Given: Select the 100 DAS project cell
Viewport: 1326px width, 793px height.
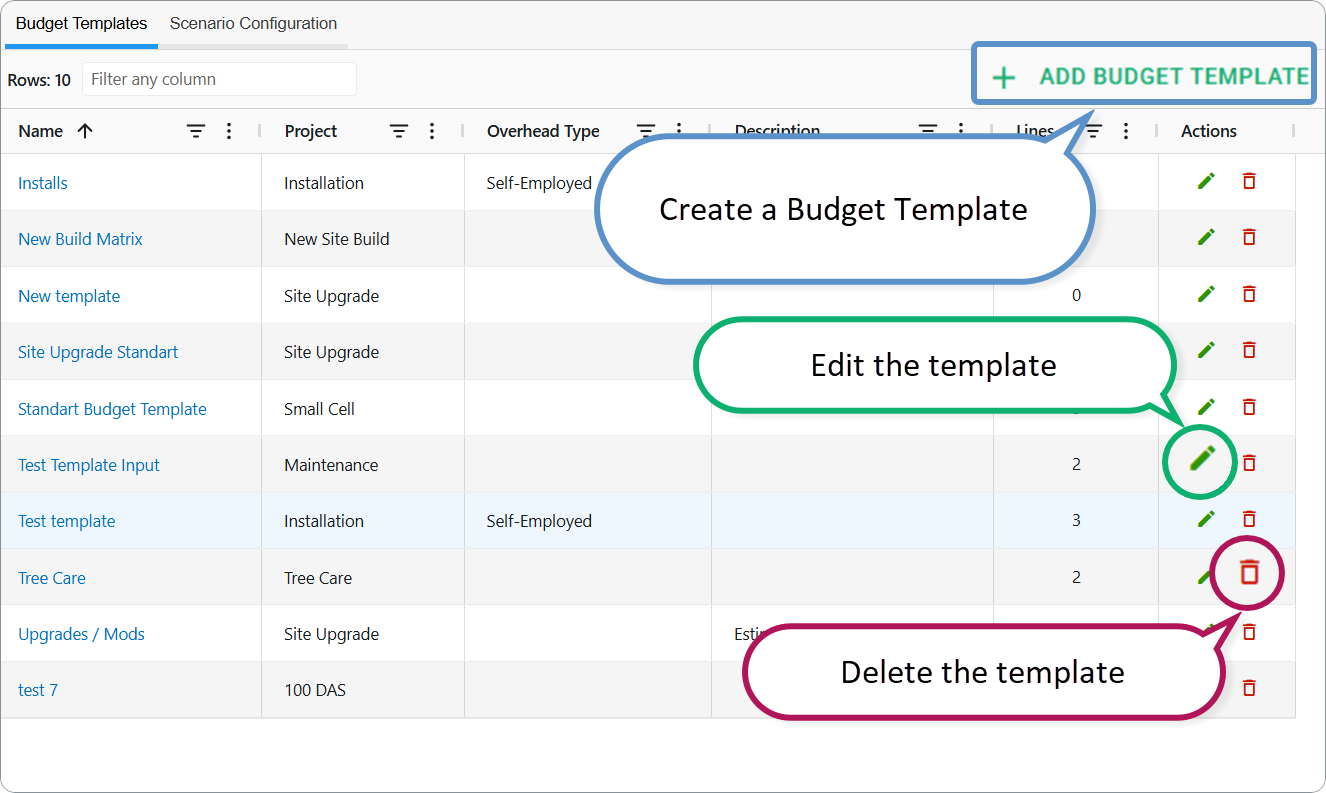Looking at the screenshot, I should (315, 690).
